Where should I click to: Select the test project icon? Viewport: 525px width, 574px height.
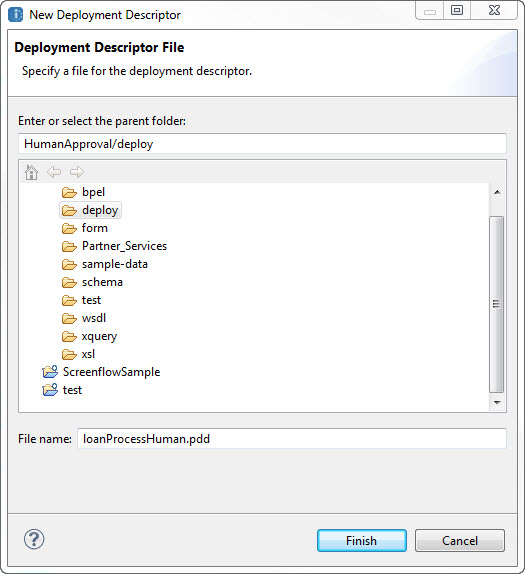pyautogui.click(x=50, y=390)
